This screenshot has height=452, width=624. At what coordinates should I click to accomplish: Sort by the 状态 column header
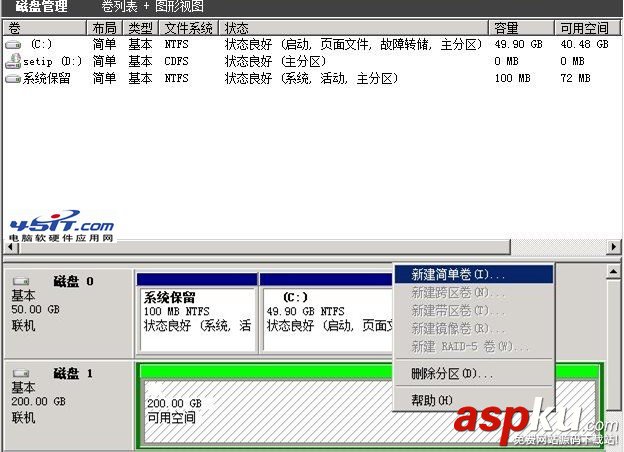pos(353,28)
